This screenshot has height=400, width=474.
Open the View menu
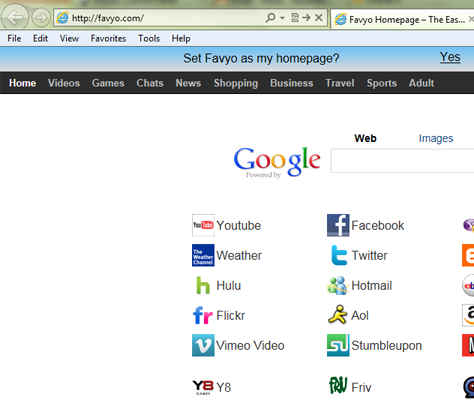(69, 38)
